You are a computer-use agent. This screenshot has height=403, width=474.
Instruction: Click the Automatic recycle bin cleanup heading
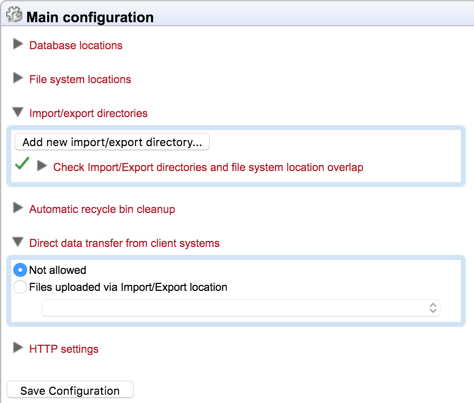[102, 209]
